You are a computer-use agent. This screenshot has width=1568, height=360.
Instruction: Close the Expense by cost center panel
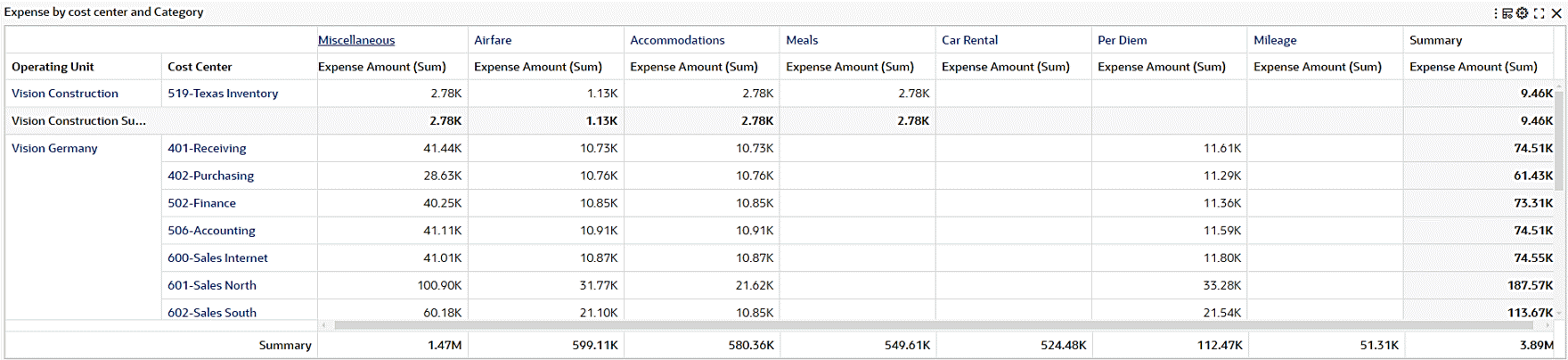(x=1556, y=13)
